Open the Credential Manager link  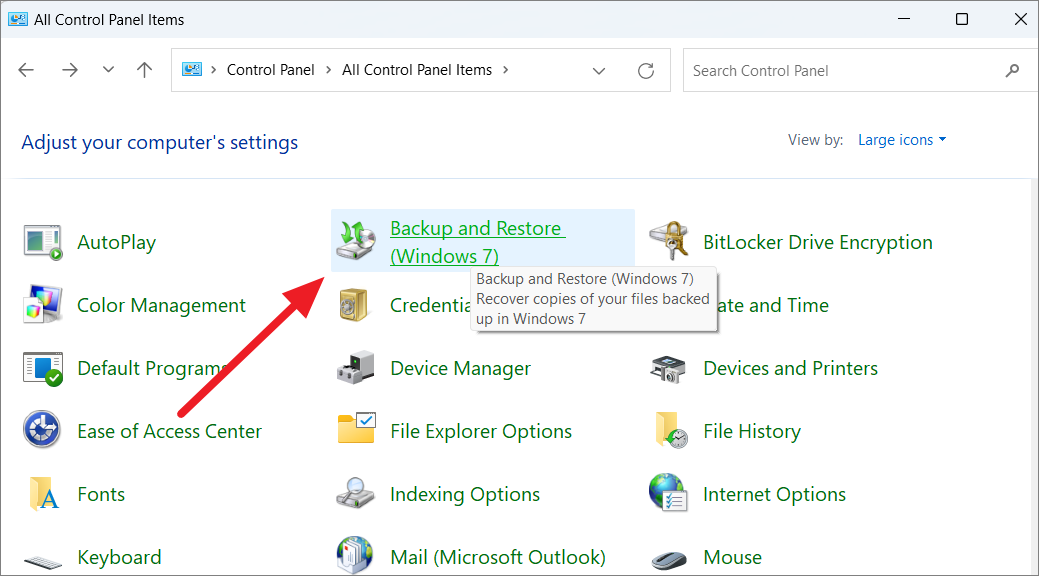[431, 305]
